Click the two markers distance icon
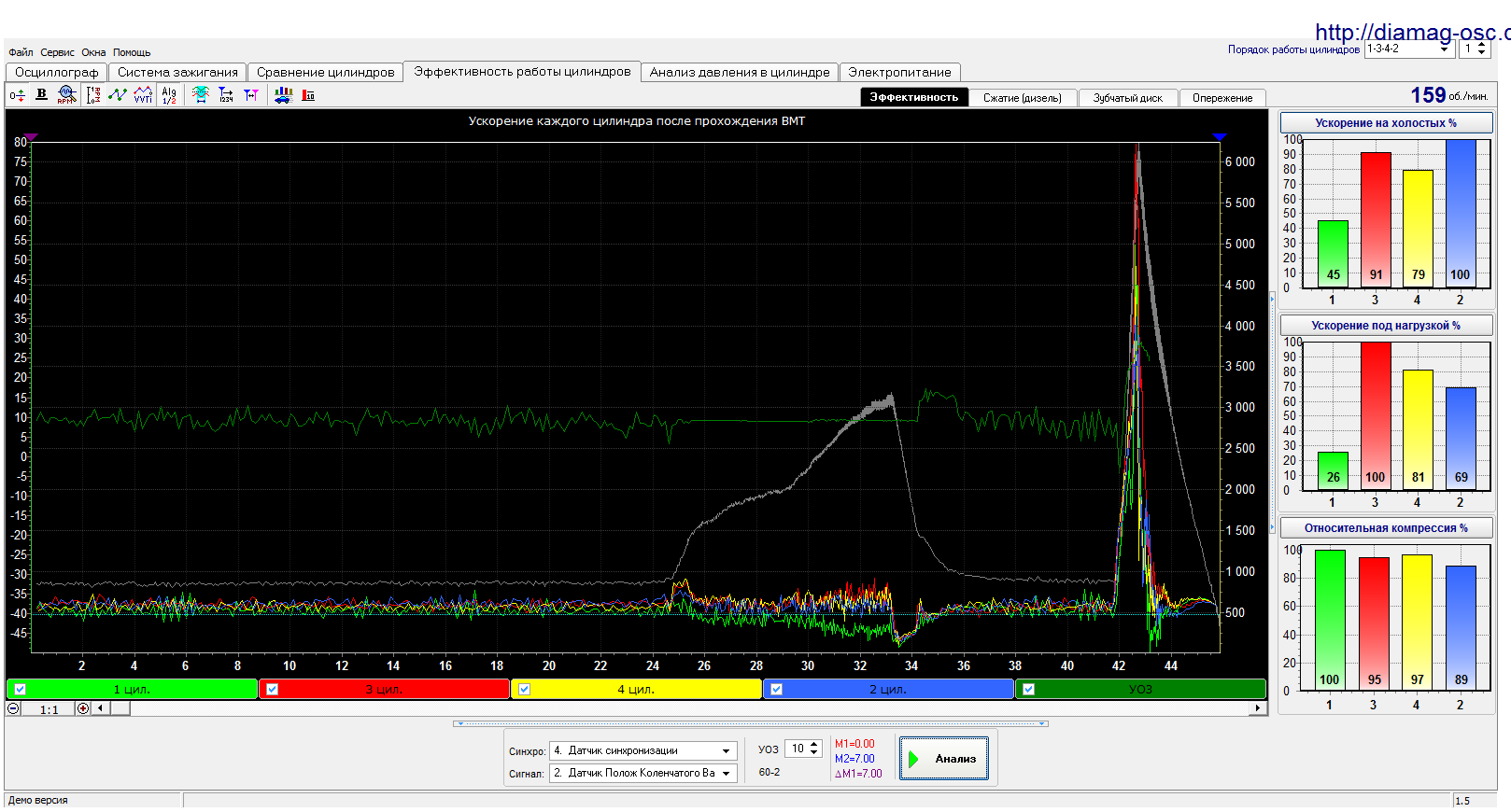The width and height of the screenshot is (1511, 812). click(251, 95)
